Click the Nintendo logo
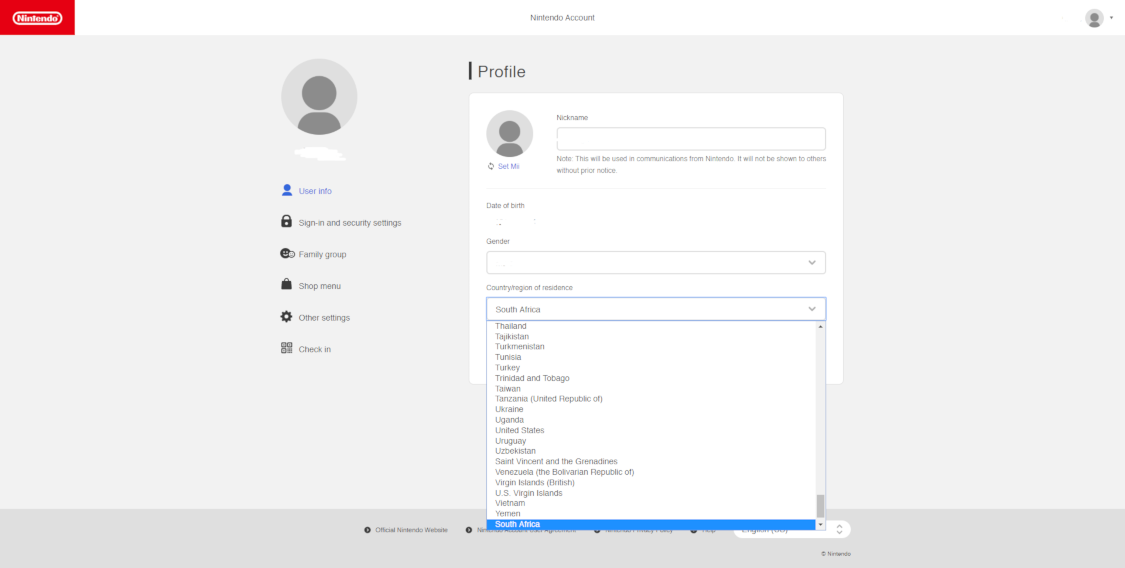 (x=37, y=17)
